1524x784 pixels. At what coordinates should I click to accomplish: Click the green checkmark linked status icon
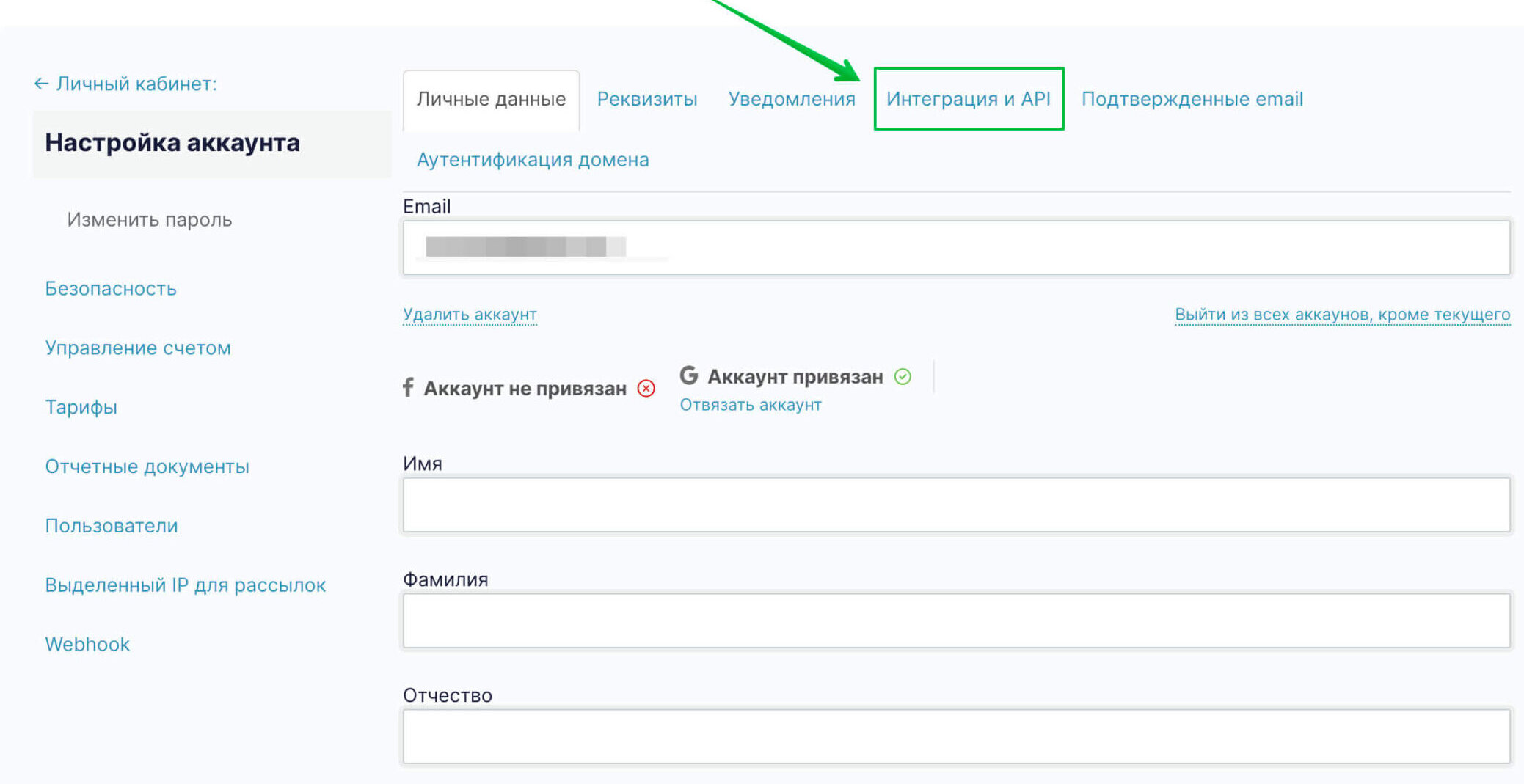[x=903, y=377]
